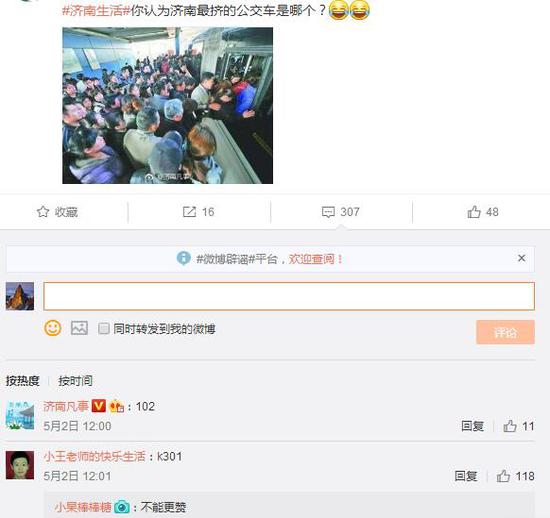Viewport: 550px width, 518px height.
Task: Open the emoji smiley picker
Action: click(53, 328)
